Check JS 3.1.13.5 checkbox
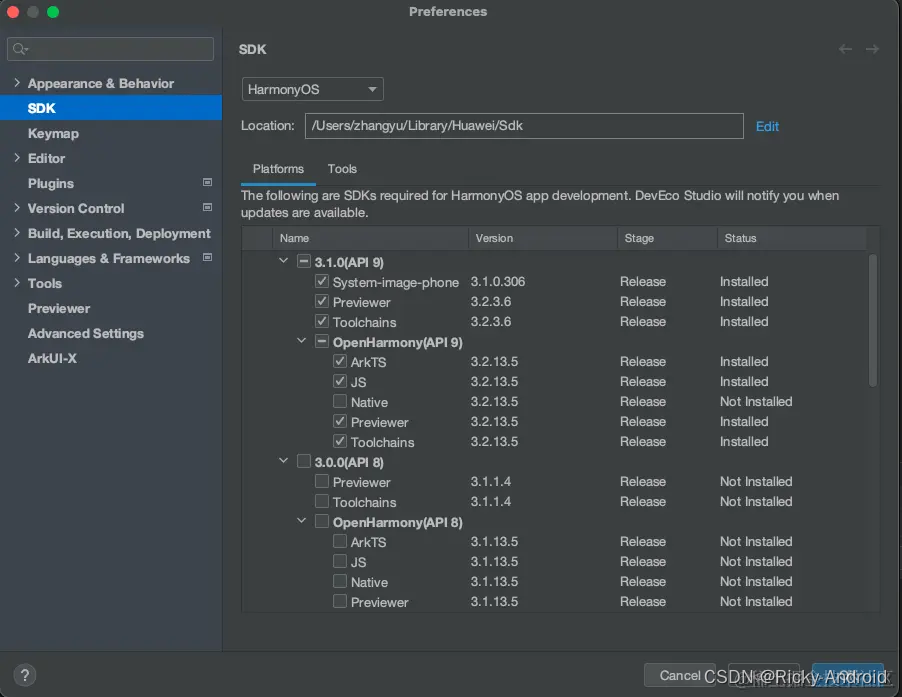 [340, 561]
